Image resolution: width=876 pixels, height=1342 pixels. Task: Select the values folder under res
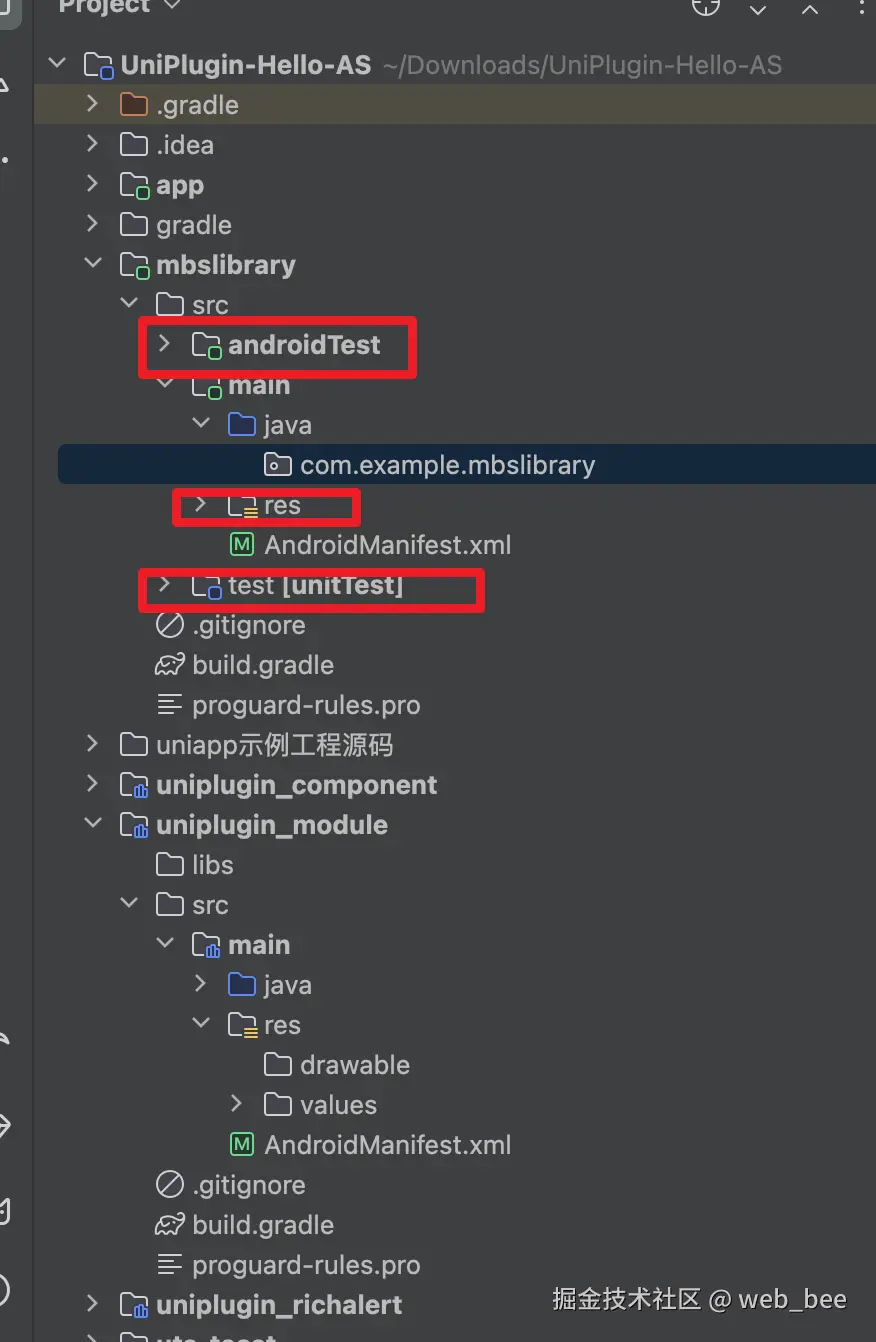[337, 1104]
